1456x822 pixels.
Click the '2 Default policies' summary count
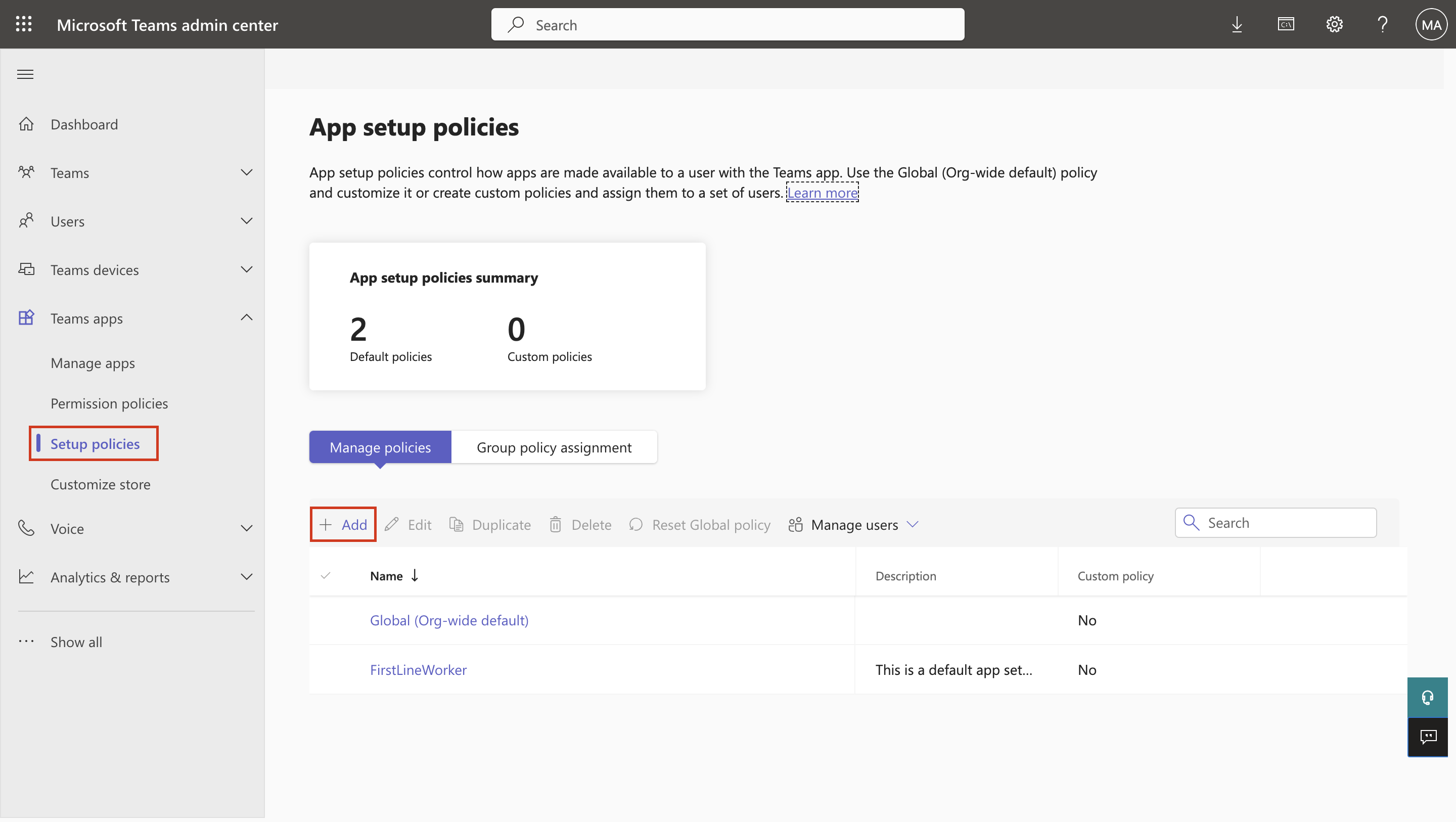click(x=391, y=339)
